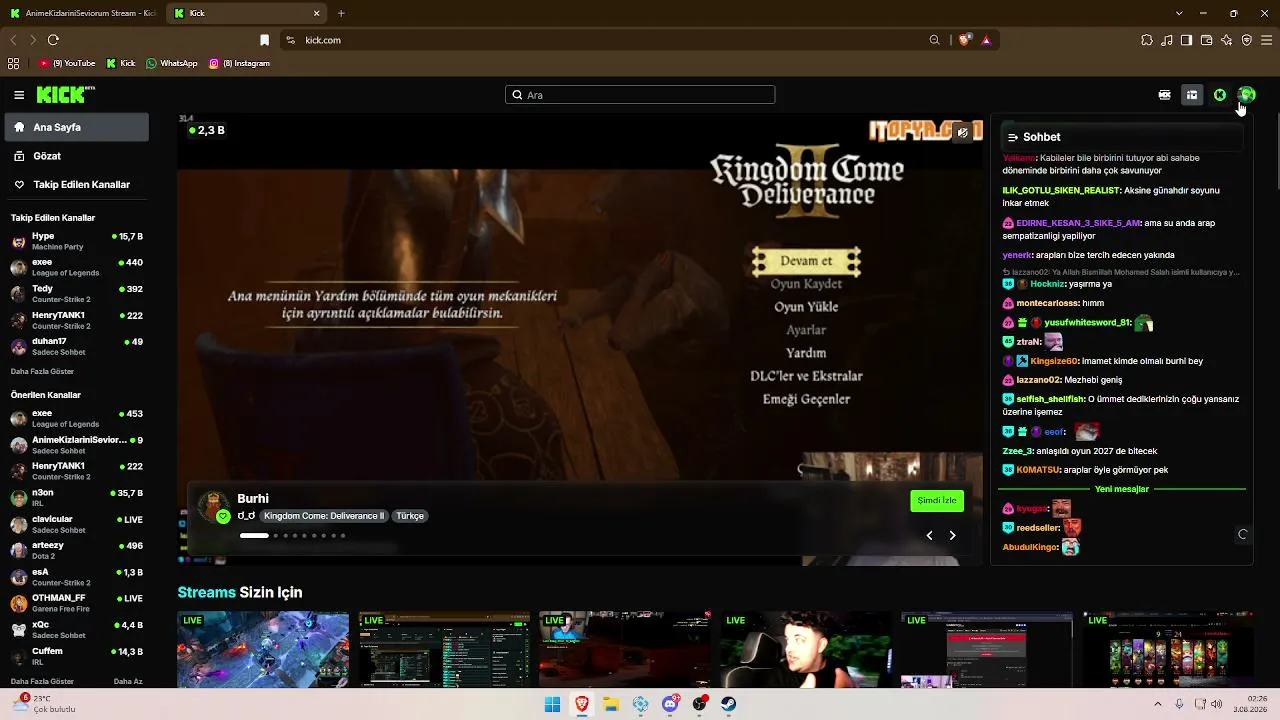Open a new browser tab
Viewport: 1280px width, 720px height.
341,13
